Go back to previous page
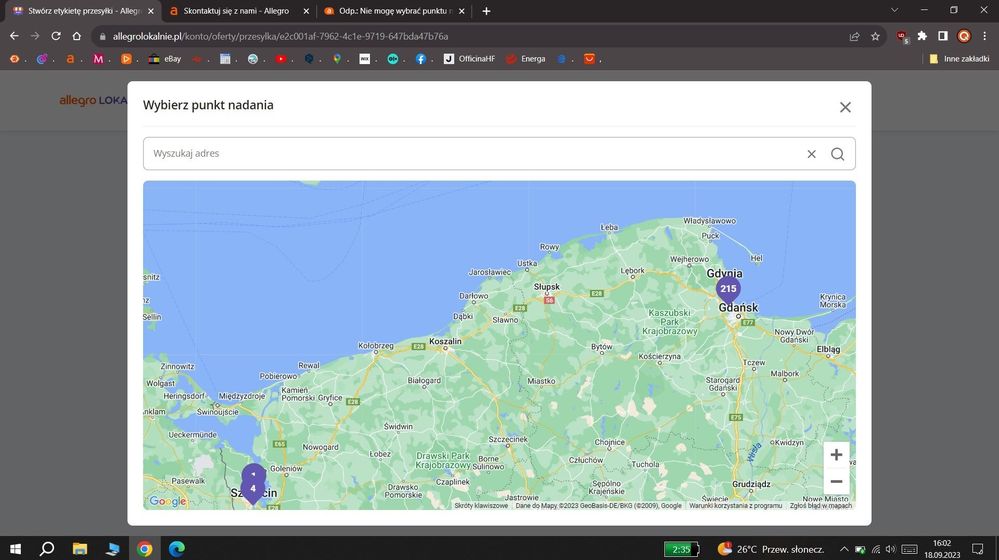 14,36
